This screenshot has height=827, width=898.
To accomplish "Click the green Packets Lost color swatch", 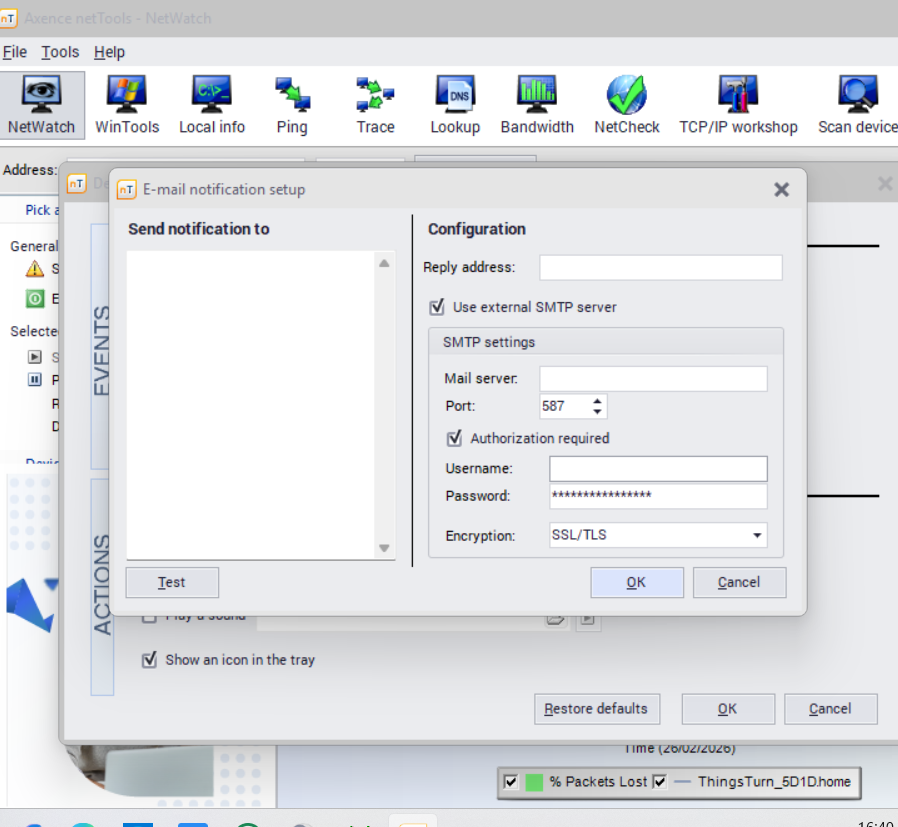I will tap(534, 782).
